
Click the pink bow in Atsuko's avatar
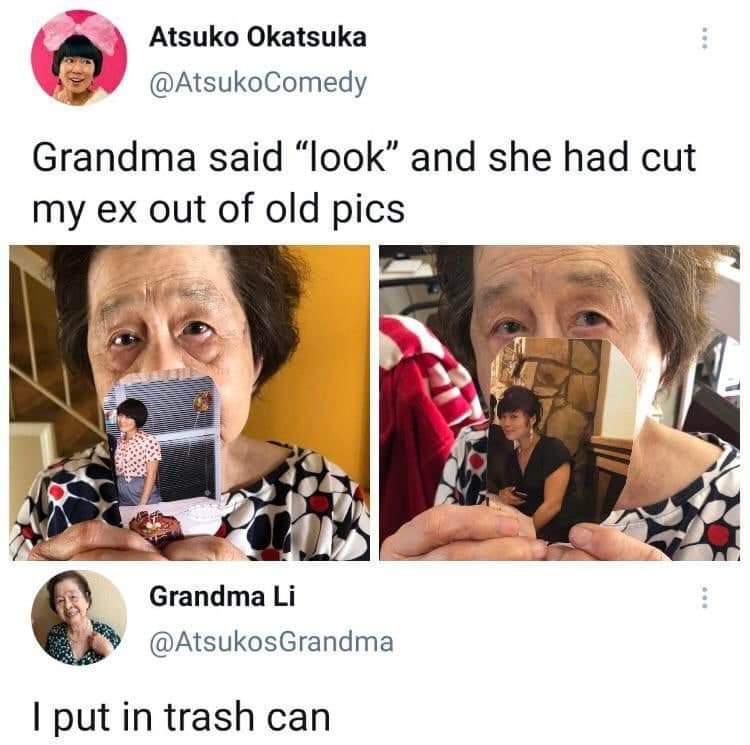pyautogui.click(x=79, y=32)
